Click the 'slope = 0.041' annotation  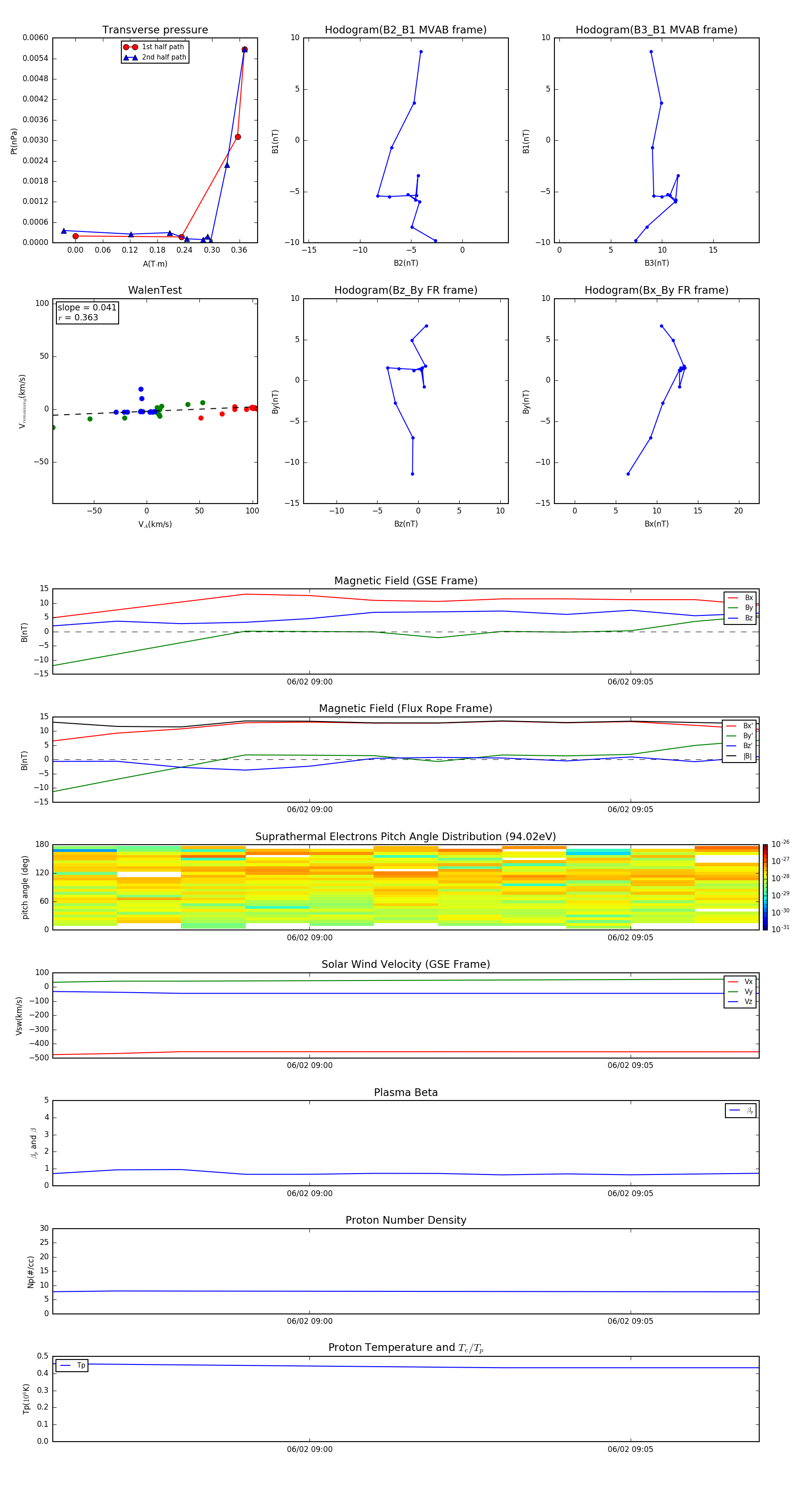coord(87,308)
